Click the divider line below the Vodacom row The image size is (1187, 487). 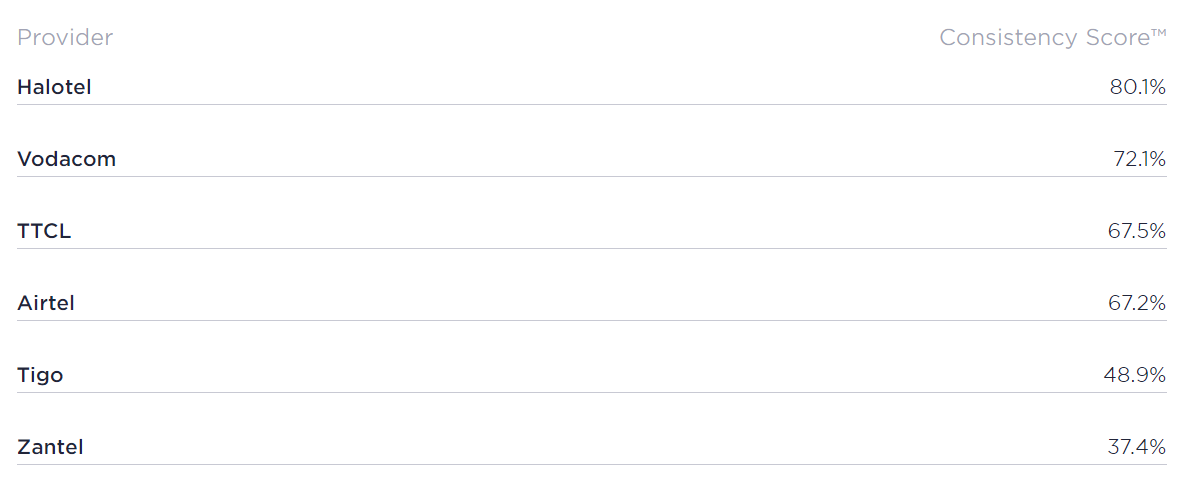pyautogui.click(x=591, y=176)
